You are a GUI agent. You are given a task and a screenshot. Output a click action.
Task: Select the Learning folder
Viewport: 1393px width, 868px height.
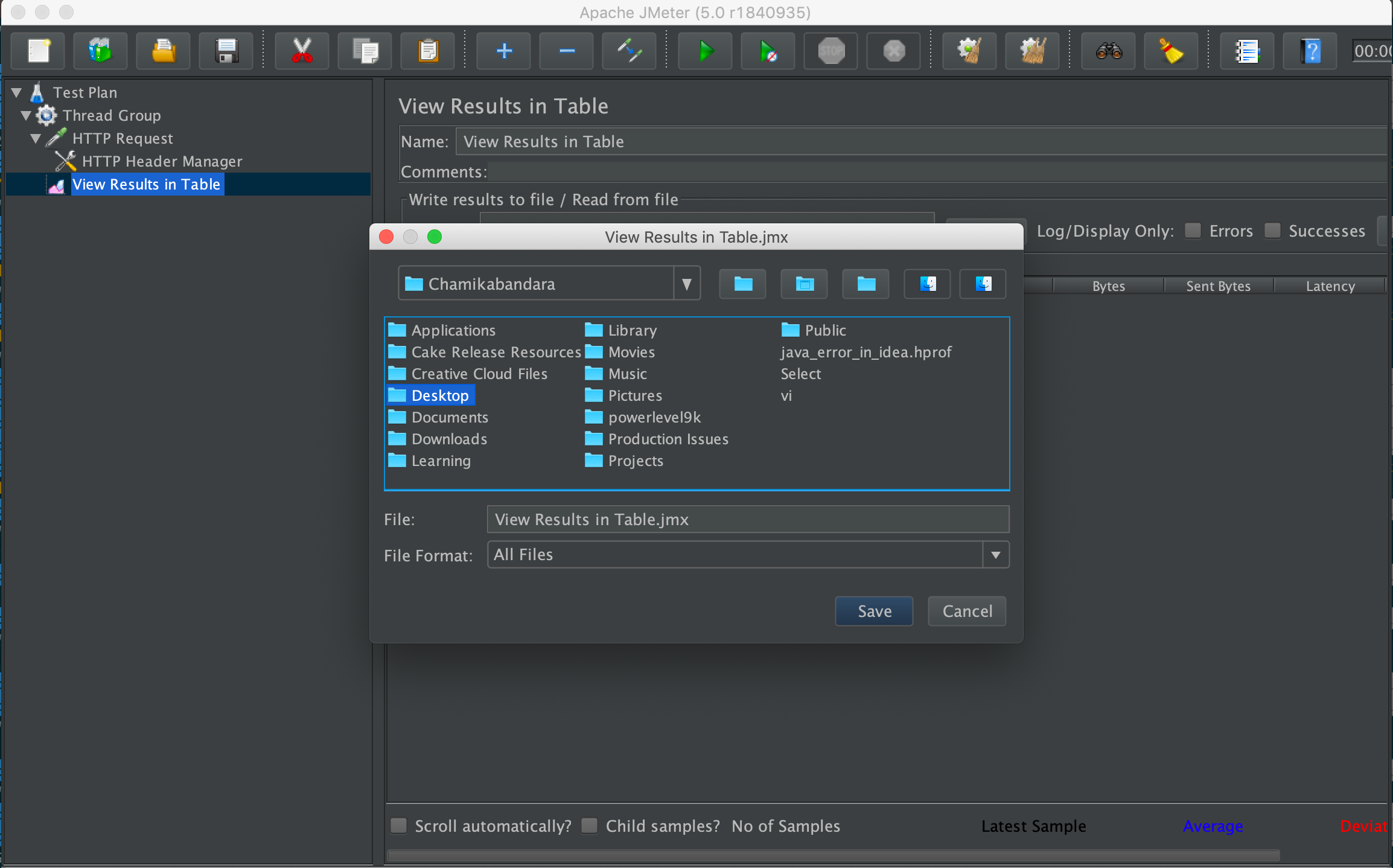[429, 461]
